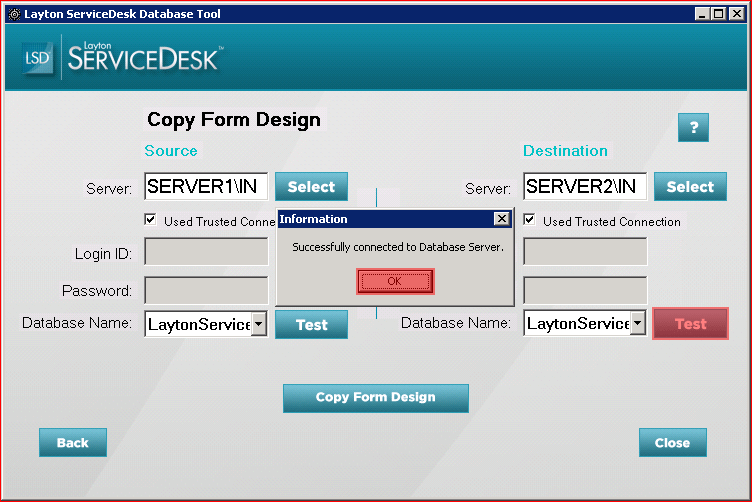Click the title bar application gear icon

14,14
